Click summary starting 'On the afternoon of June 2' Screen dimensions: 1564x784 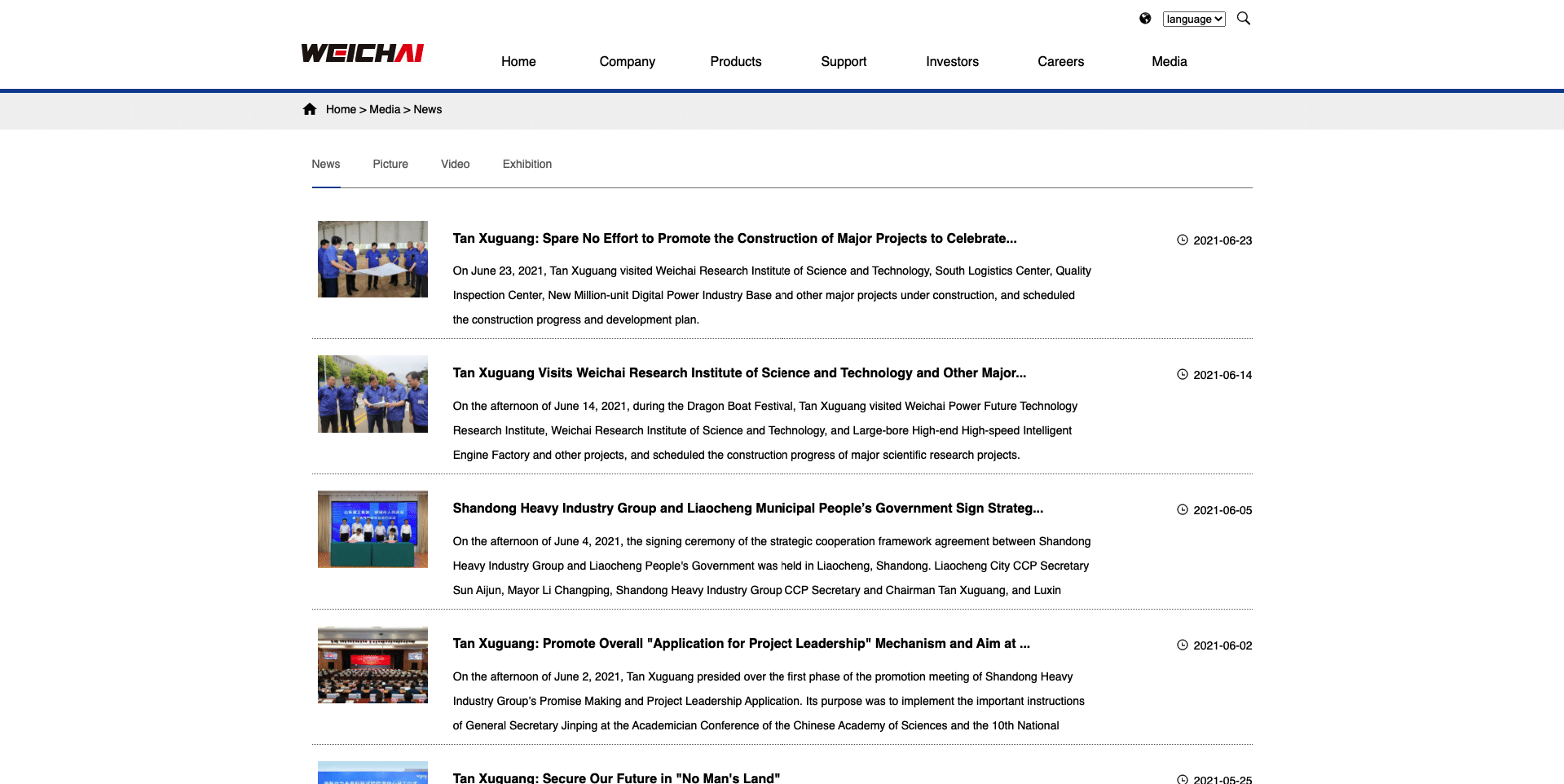pos(769,701)
